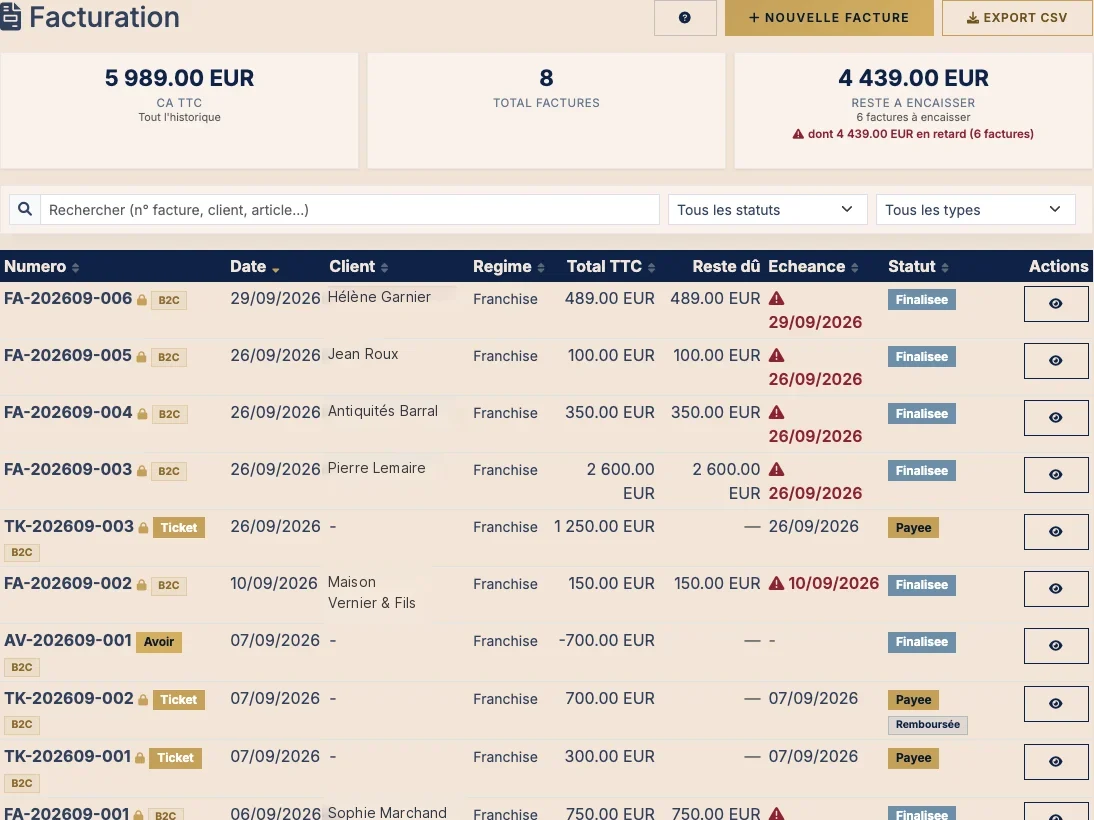Open the help question mark button
The height and width of the screenshot is (820, 1094).
(x=684, y=17)
